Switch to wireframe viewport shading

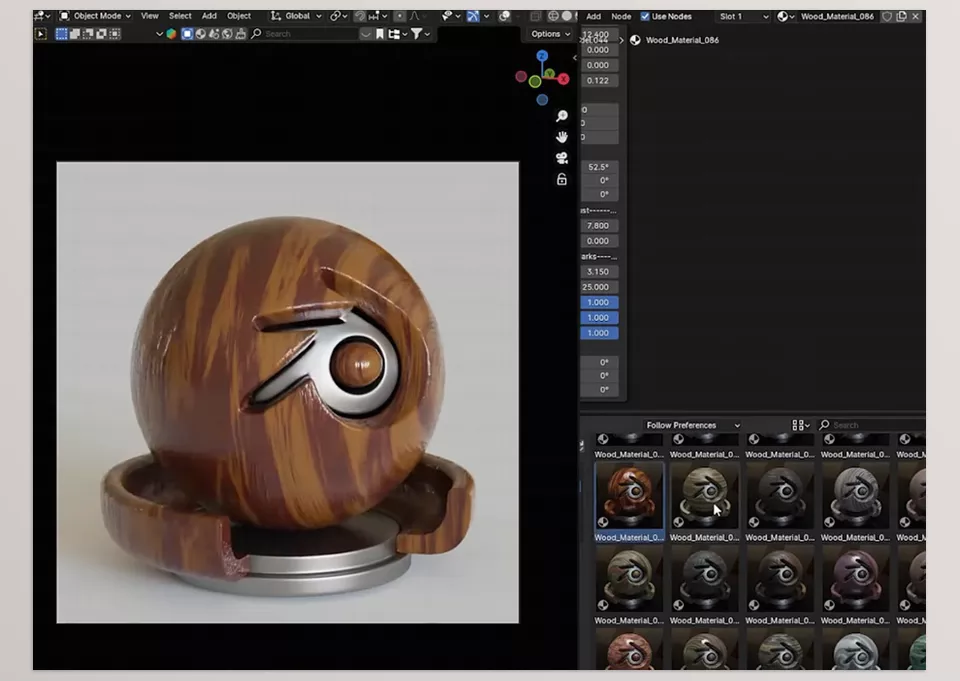pos(553,16)
